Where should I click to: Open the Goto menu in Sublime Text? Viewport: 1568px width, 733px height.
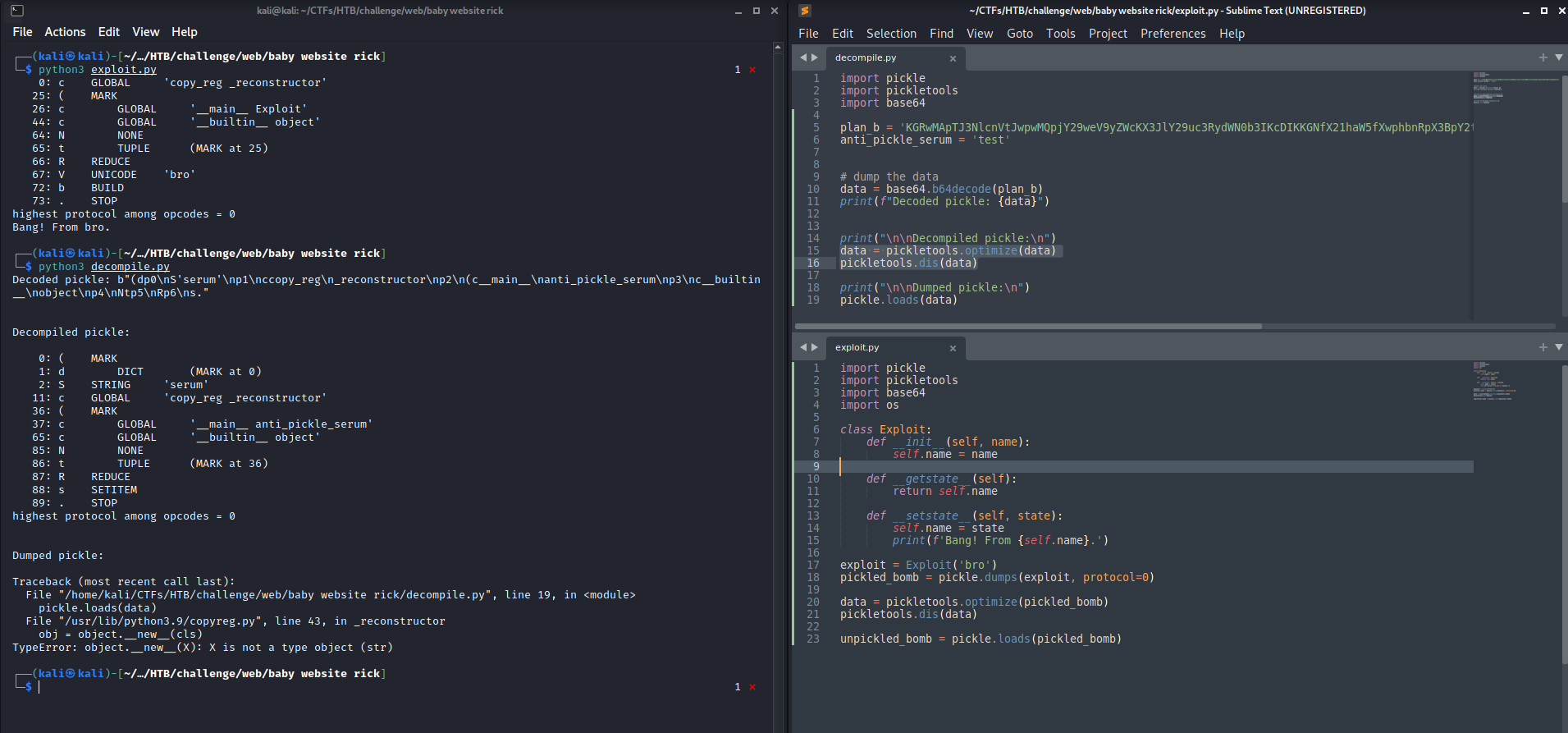(1019, 34)
